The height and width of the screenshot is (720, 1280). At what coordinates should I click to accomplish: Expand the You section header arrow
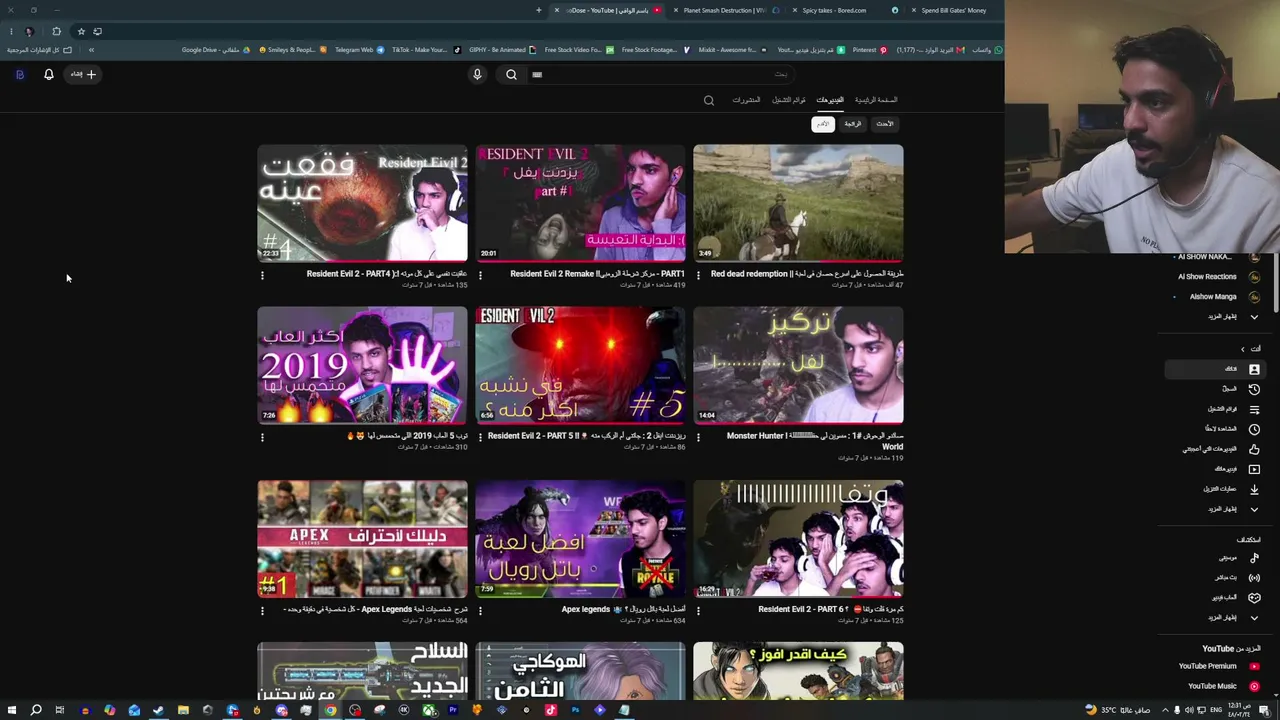1243,349
